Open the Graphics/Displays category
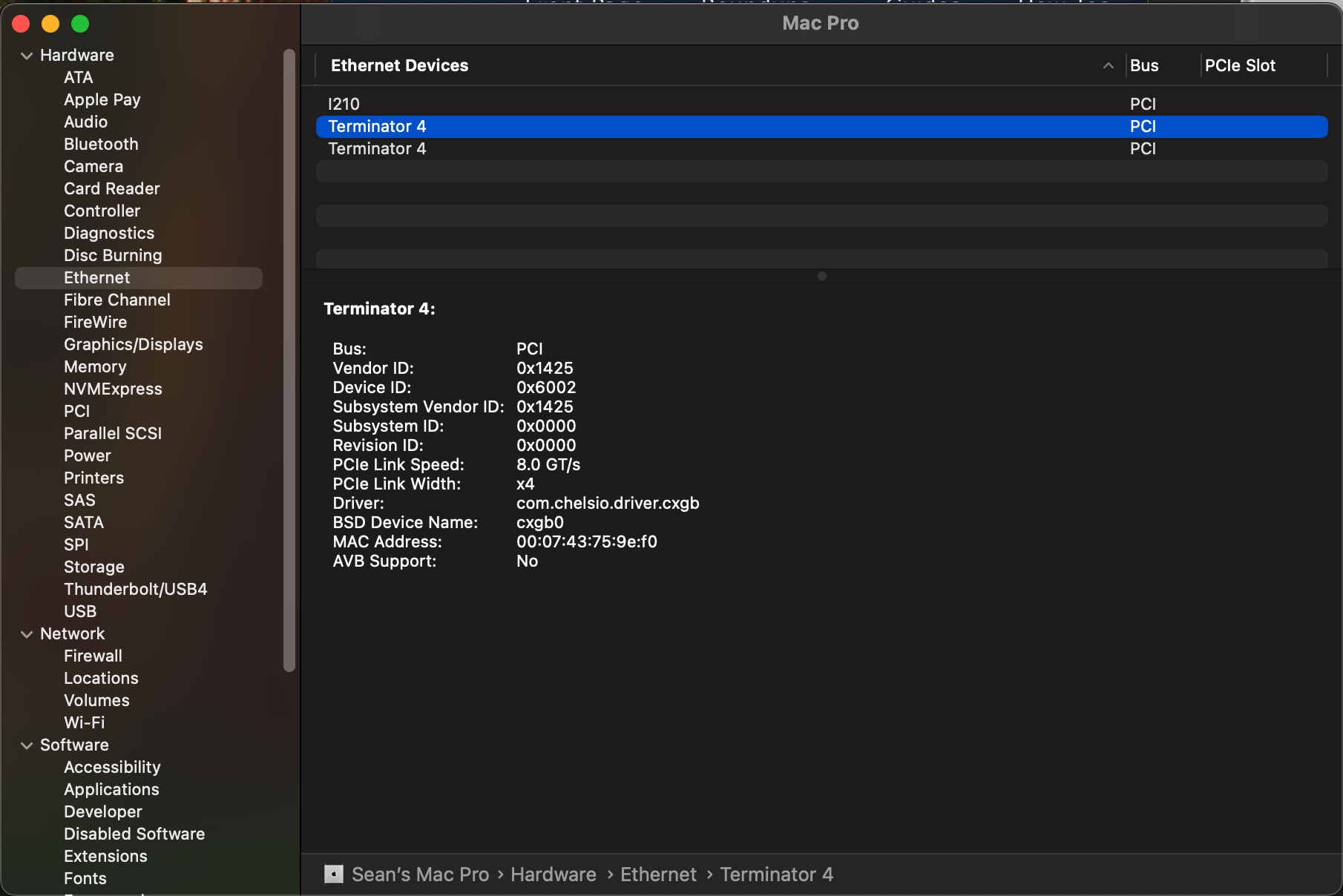Image resolution: width=1343 pixels, height=896 pixels. (134, 345)
